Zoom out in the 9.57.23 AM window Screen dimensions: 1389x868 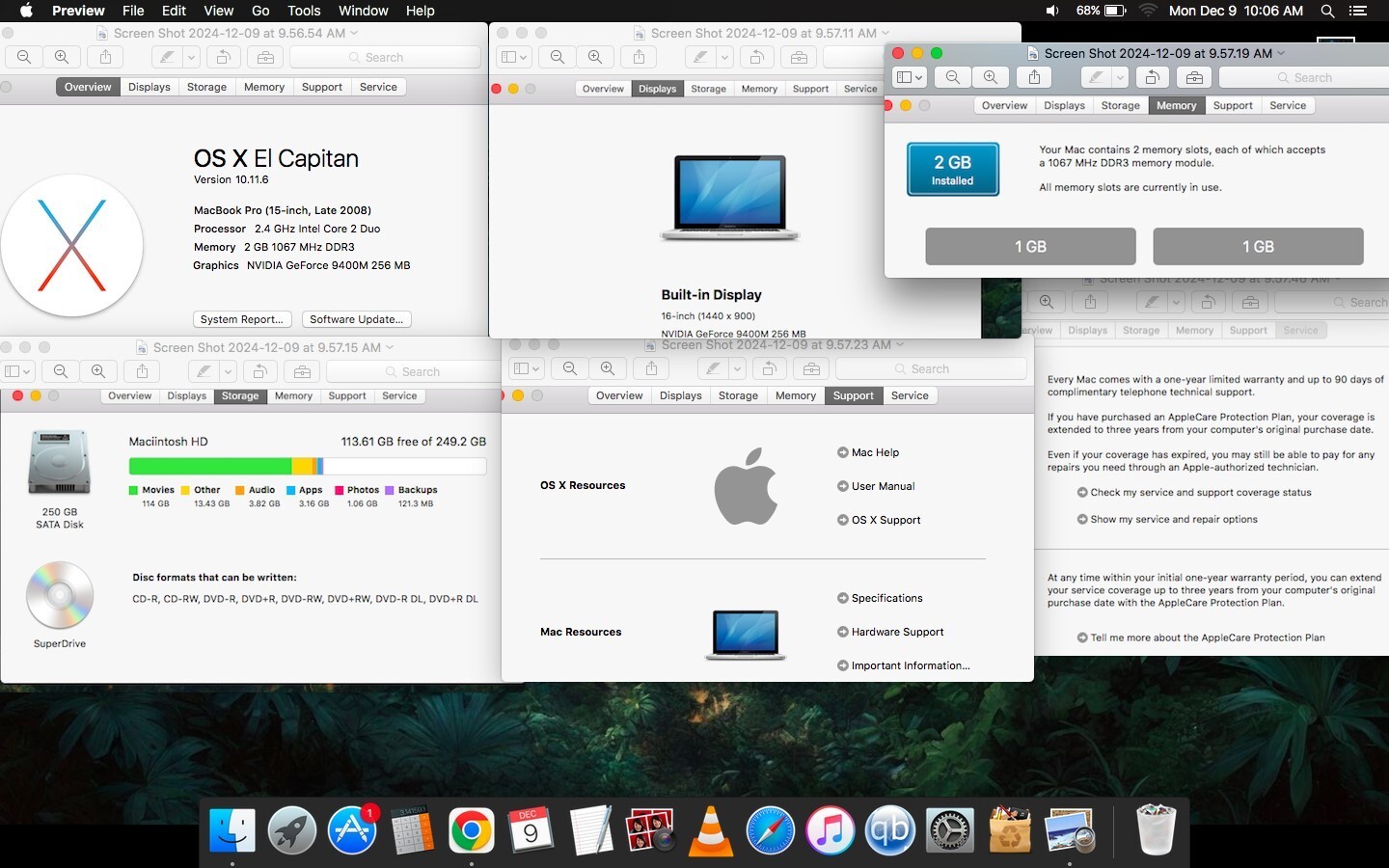tap(570, 368)
